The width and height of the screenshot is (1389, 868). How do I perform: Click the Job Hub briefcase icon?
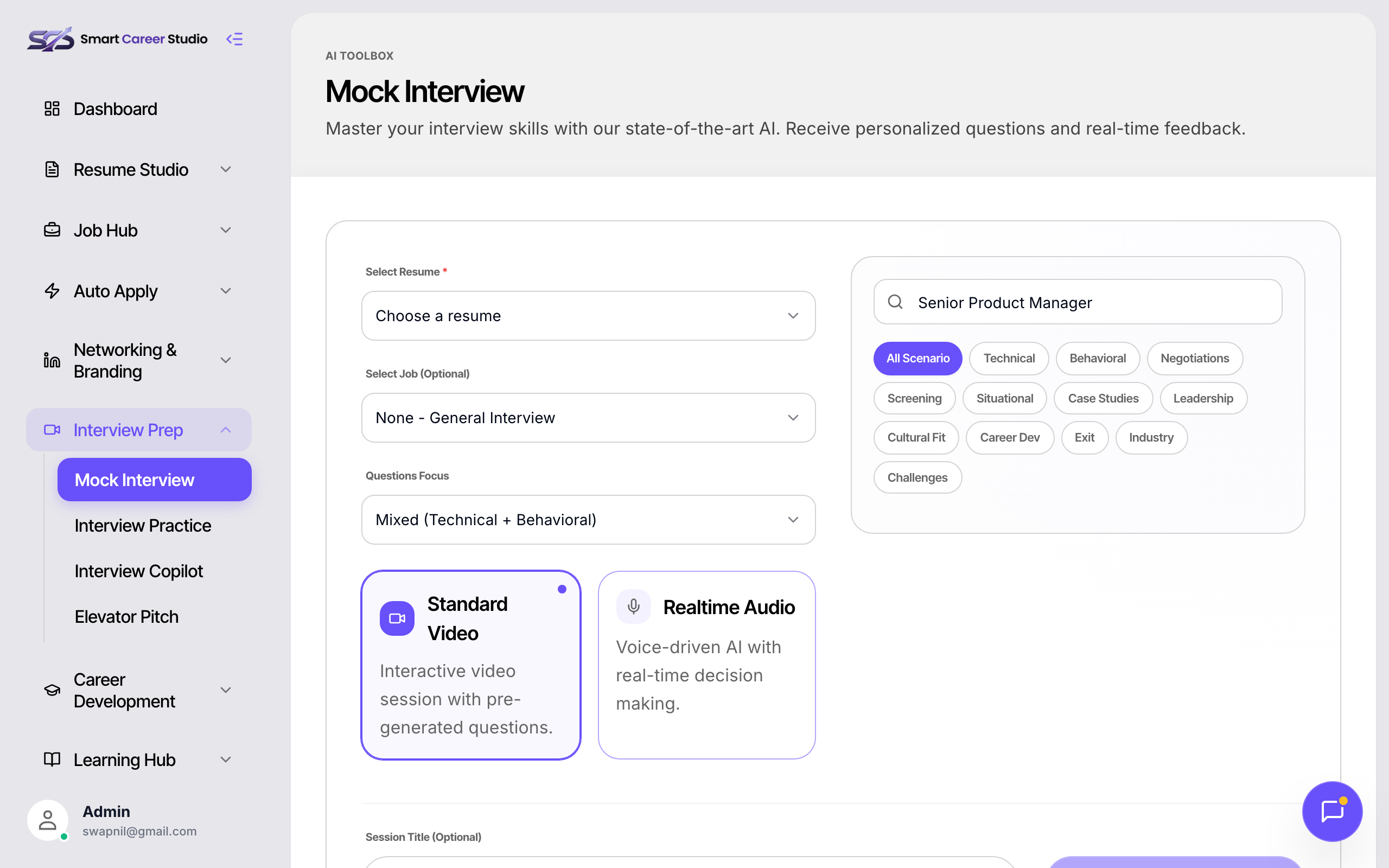(x=52, y=229)
